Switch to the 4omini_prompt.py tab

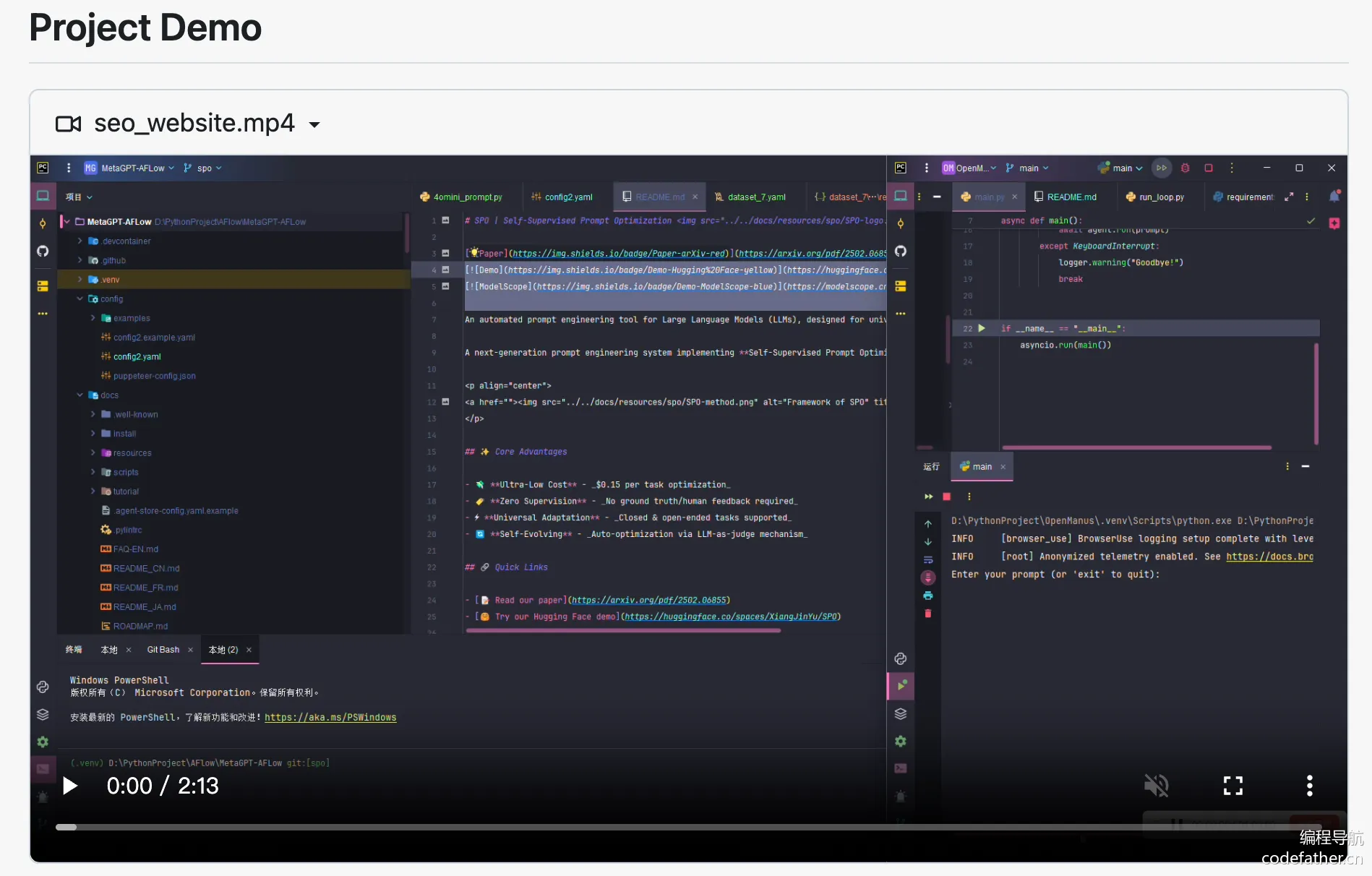[461, 197]
